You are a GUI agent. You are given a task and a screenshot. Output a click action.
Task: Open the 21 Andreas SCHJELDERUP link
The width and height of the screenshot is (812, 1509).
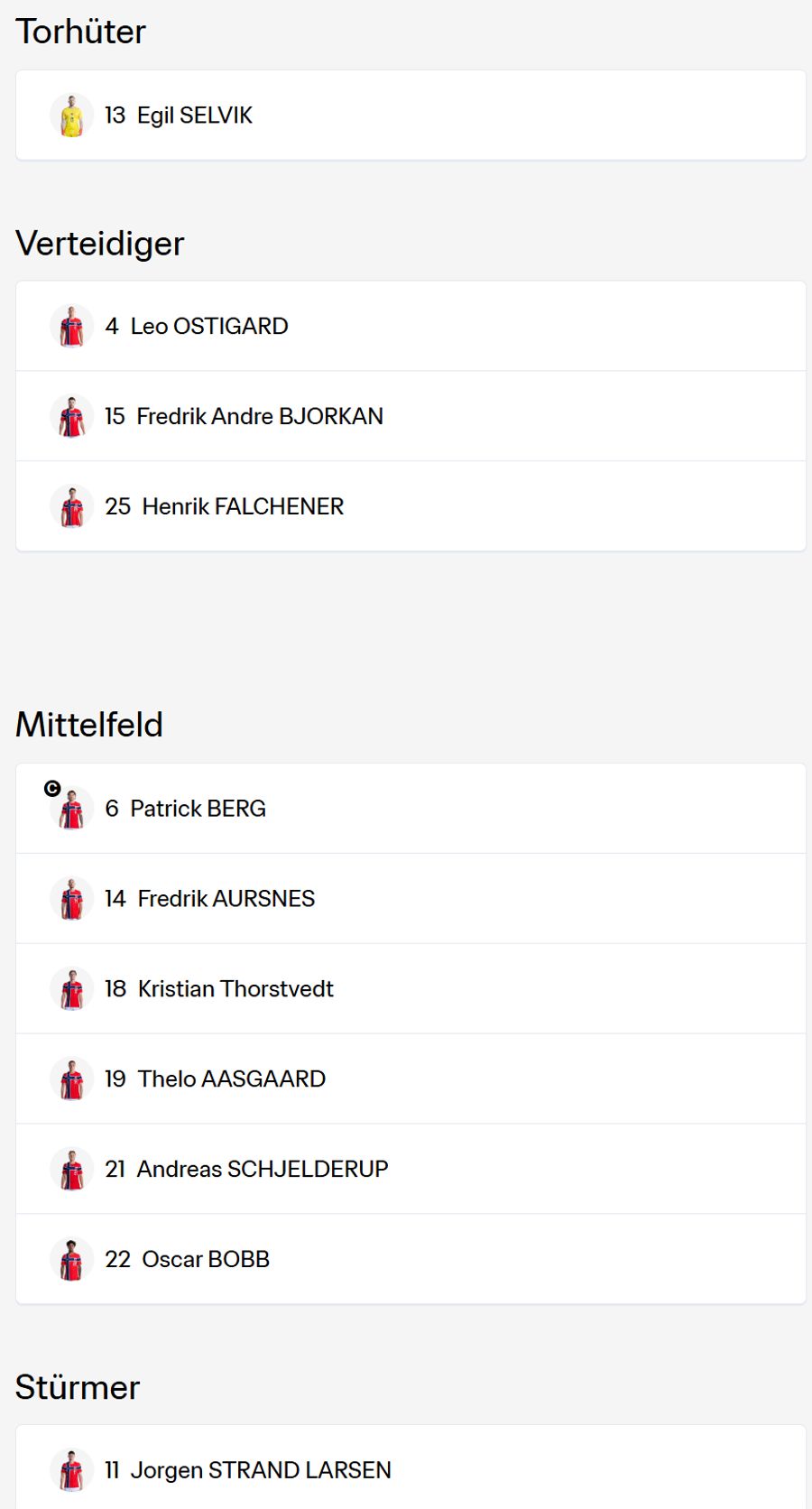[246, 1169]
